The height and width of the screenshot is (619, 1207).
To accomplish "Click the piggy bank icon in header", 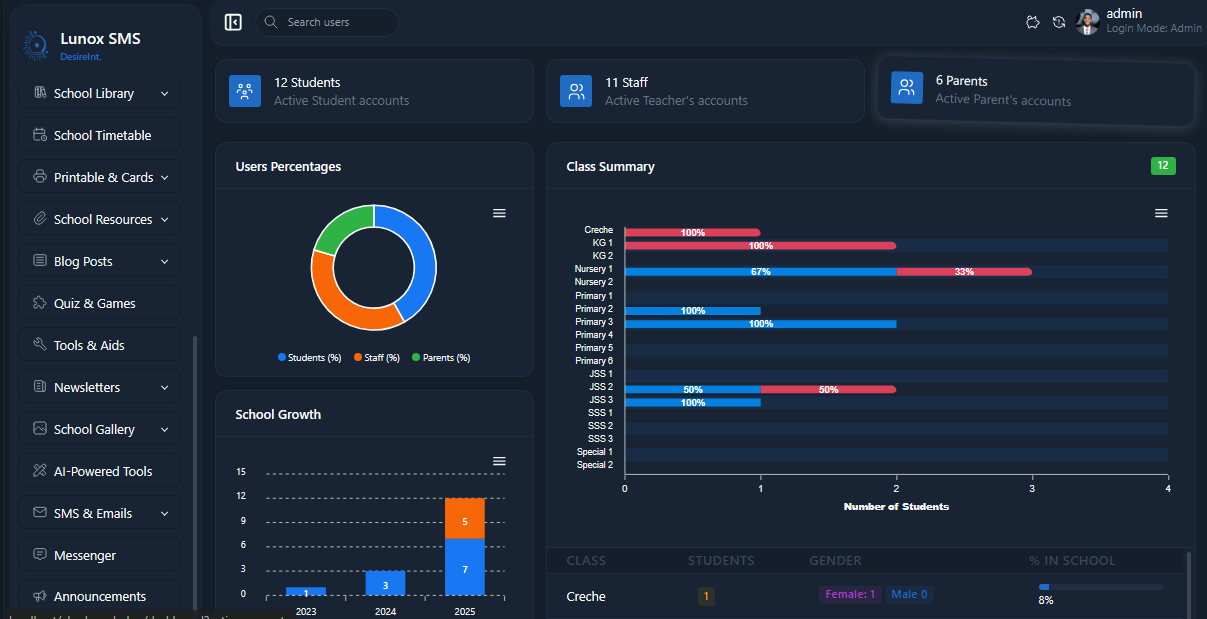I will [x=1033, y=22].
